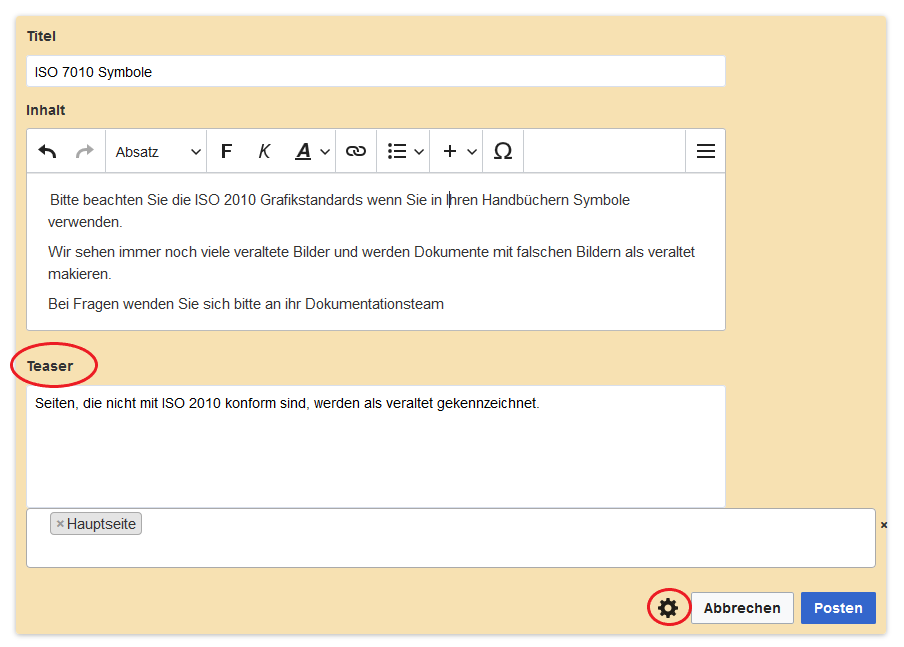Click the undo arrow in the editor toolbar
This screenshot has height=647, width=904.
(x=47, y=152)
